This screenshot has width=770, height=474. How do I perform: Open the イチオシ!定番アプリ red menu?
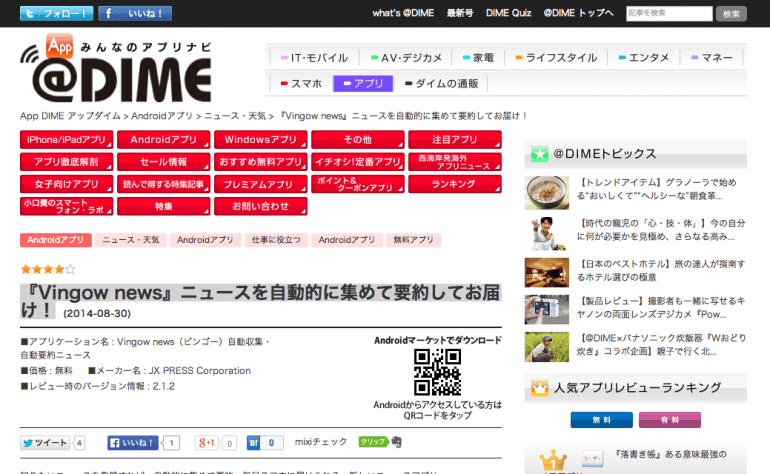point(358,162)
